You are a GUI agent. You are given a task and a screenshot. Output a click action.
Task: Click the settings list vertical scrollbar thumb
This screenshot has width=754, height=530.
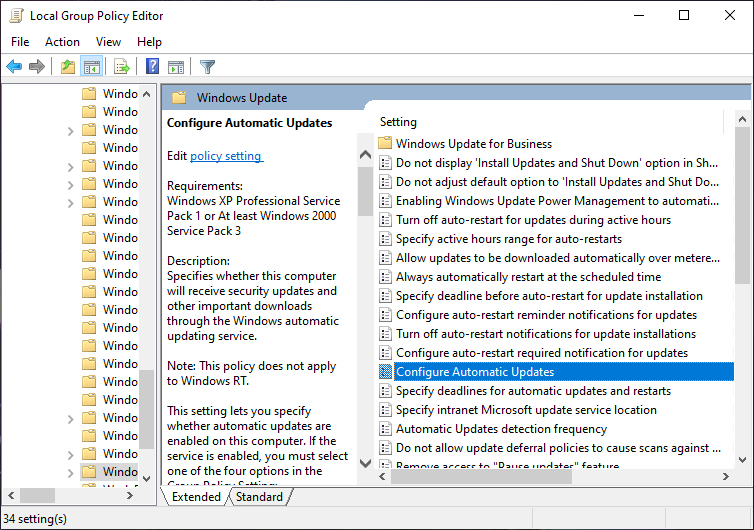pyautogui.click(x=742, y=205)
